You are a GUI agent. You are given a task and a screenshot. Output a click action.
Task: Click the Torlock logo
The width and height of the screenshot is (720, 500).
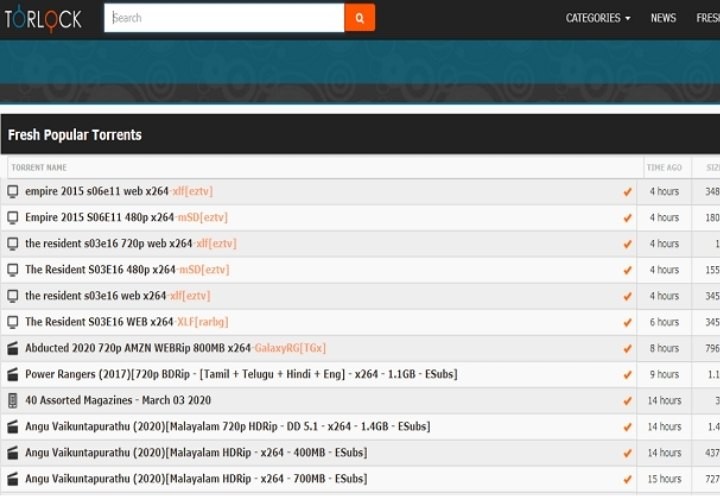[42, 18]
